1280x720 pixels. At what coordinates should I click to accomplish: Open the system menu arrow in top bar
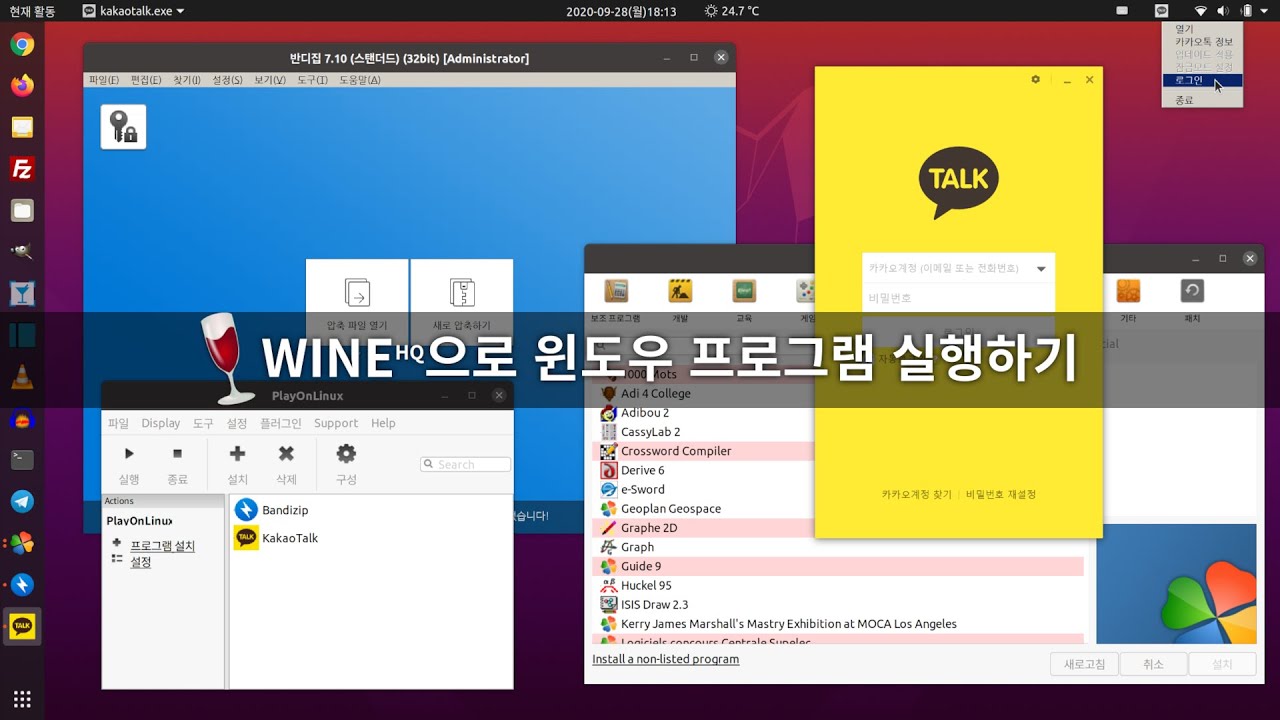point(1264,11)
